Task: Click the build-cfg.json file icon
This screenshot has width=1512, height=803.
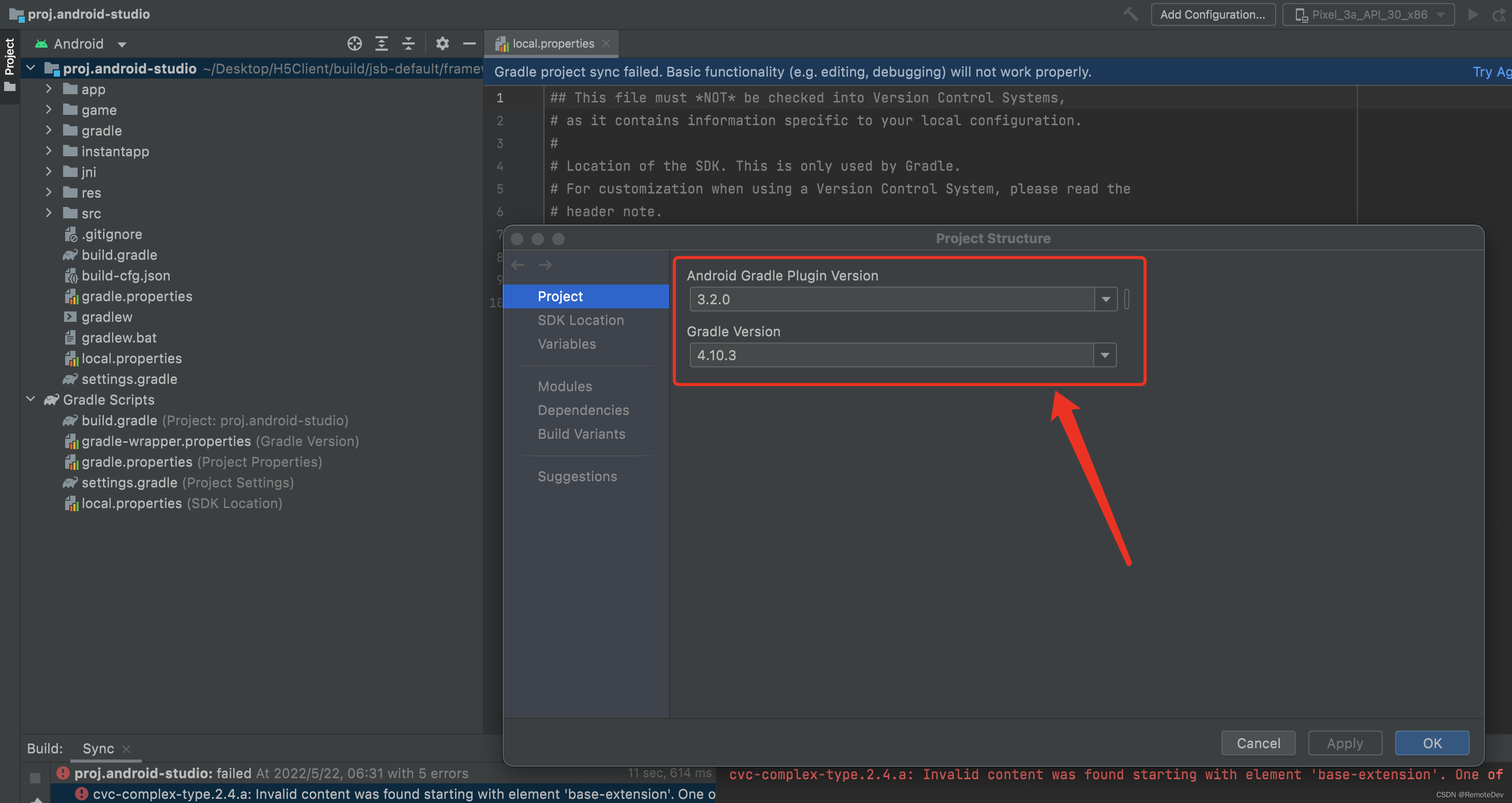Action: coord(70,275)
